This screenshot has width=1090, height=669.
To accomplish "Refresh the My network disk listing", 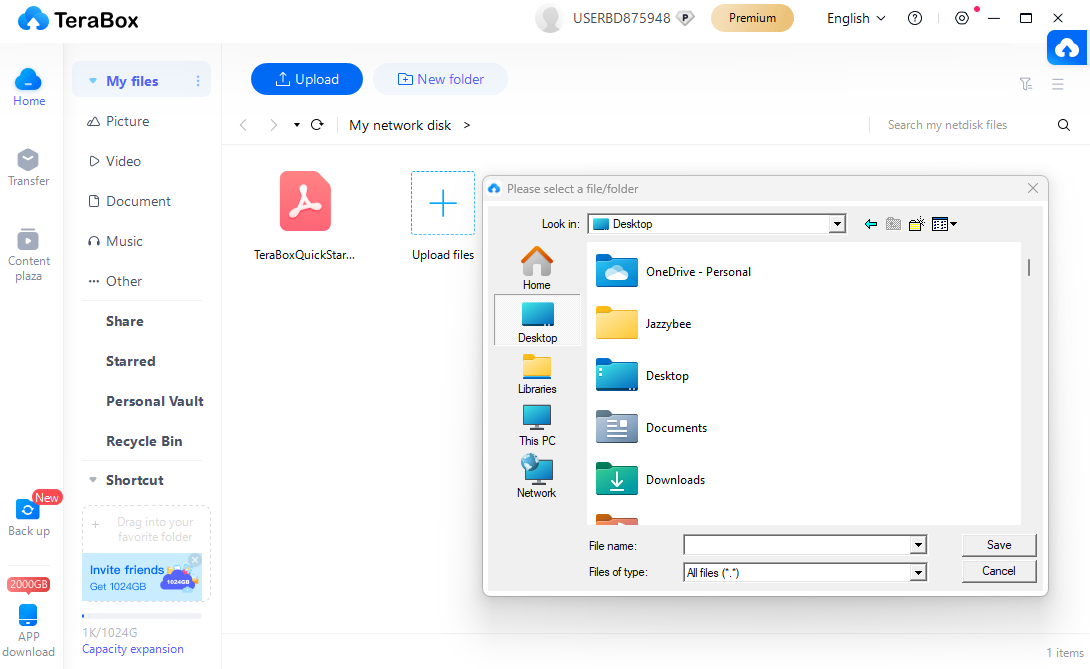I will [x=317, y=124].
